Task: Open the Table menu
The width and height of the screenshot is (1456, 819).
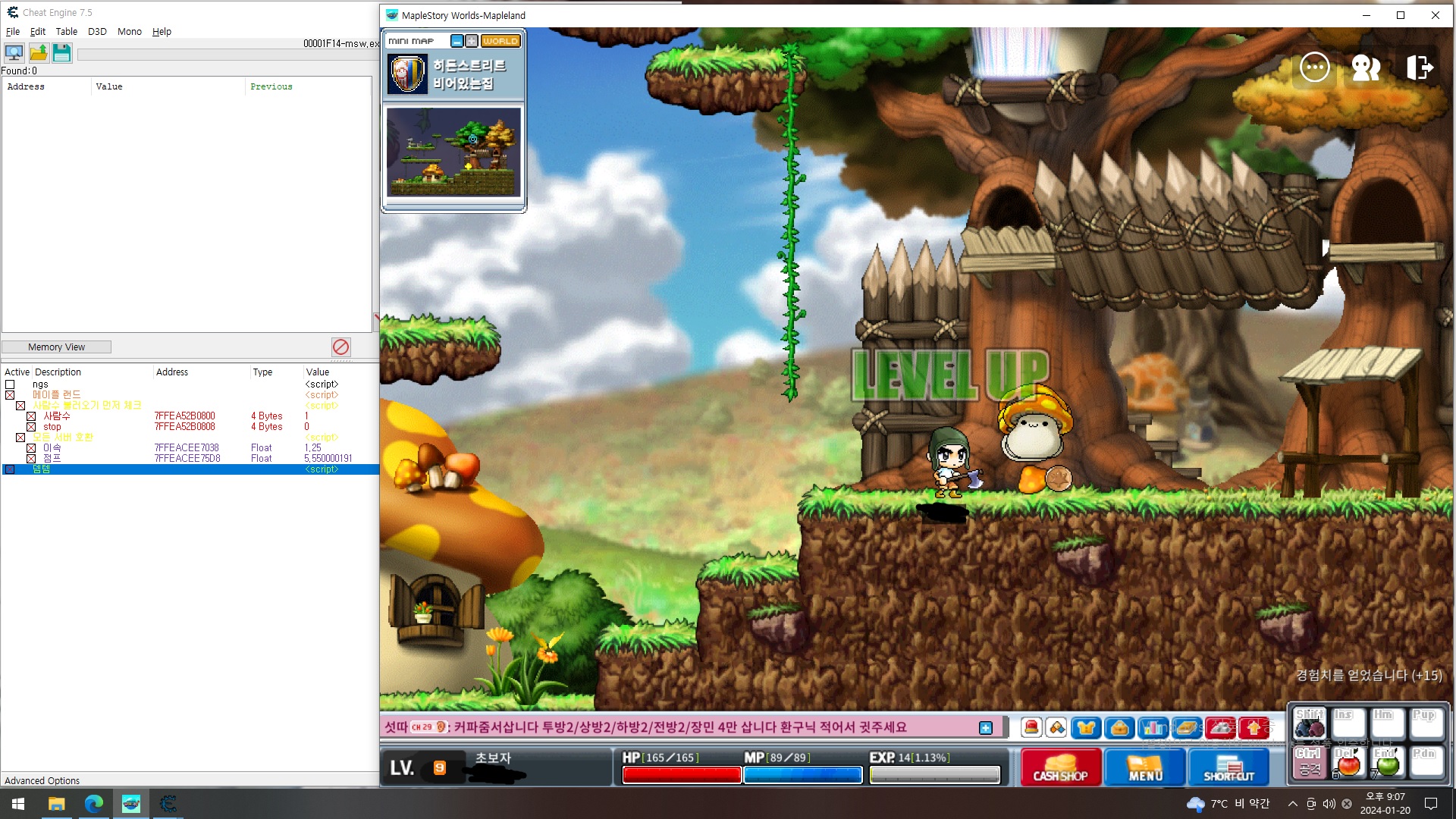Action: point(66,31)
